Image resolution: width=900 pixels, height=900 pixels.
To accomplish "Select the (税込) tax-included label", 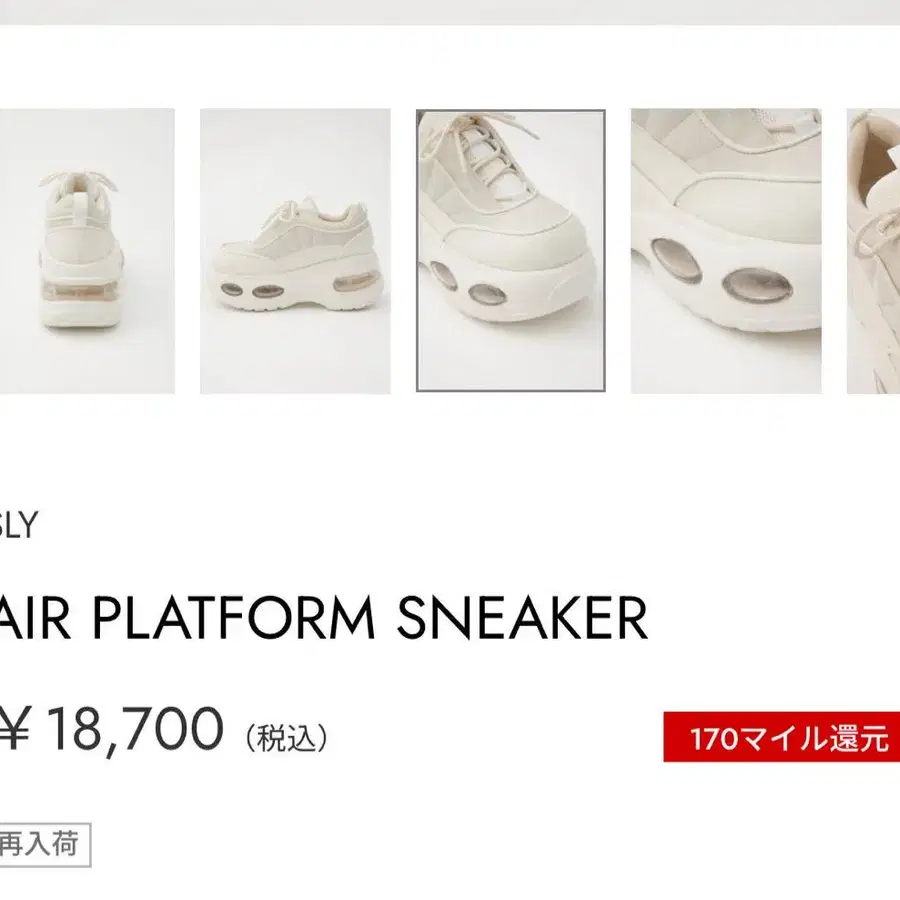I will pyautogui.click(x=286, y=738).
